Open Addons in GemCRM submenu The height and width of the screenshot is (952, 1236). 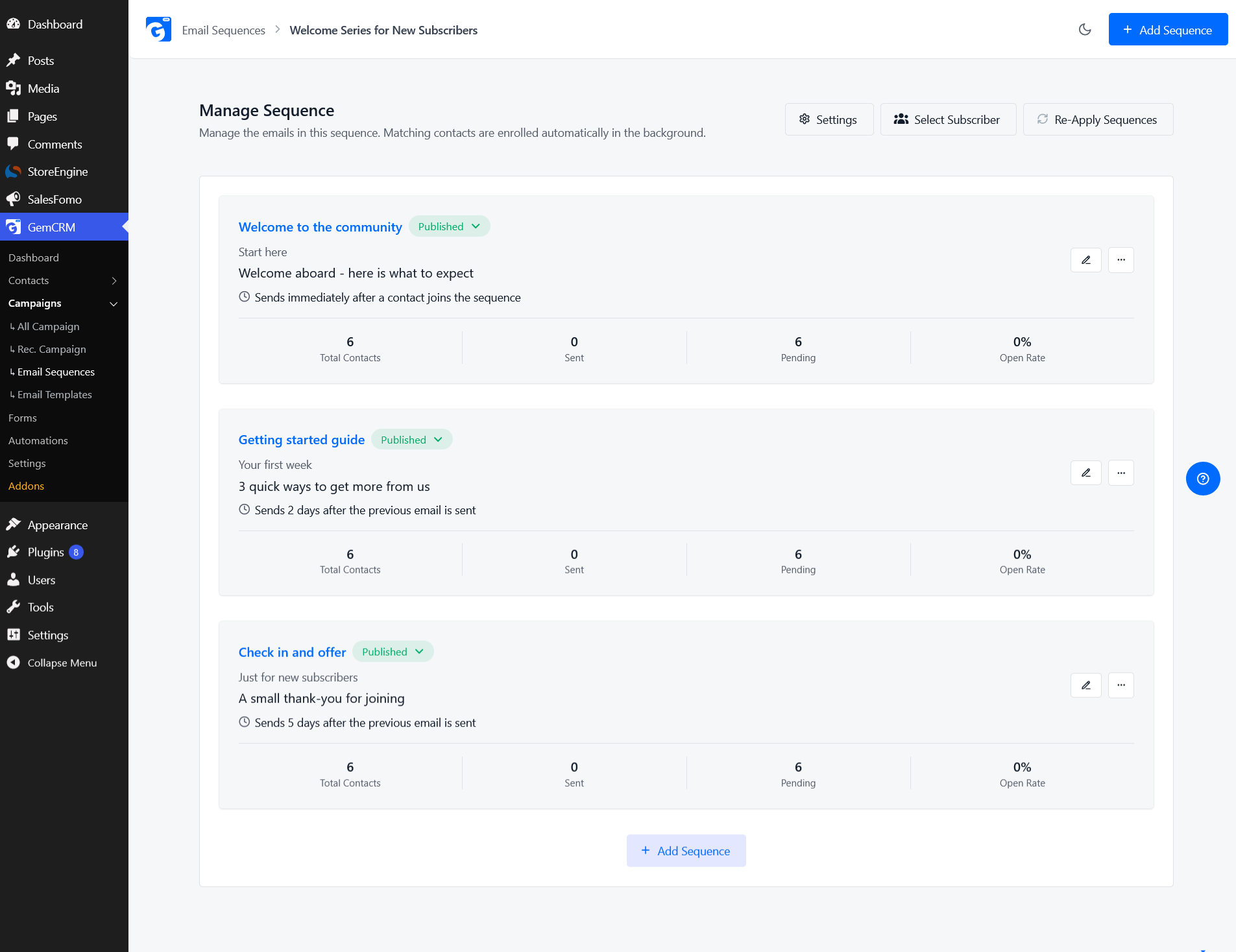(27, 486)
